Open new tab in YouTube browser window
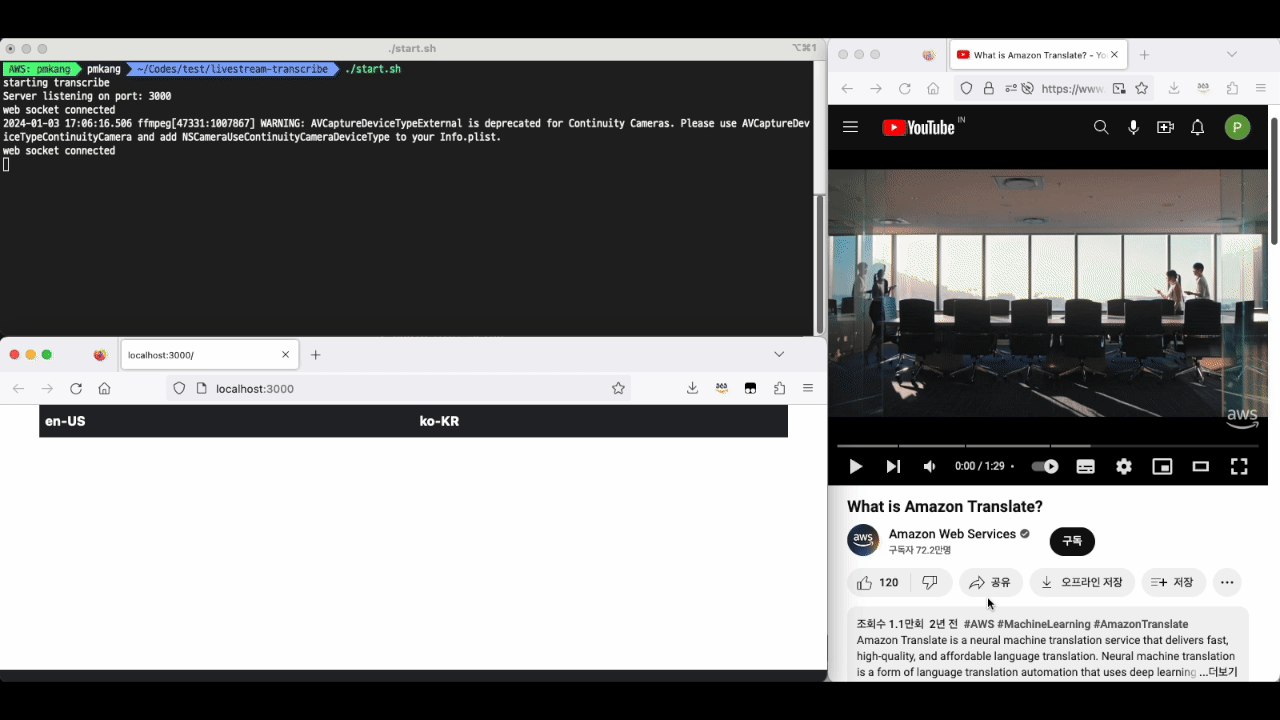Screen dimensions: 1280x720 click(x=1145, y=55)
